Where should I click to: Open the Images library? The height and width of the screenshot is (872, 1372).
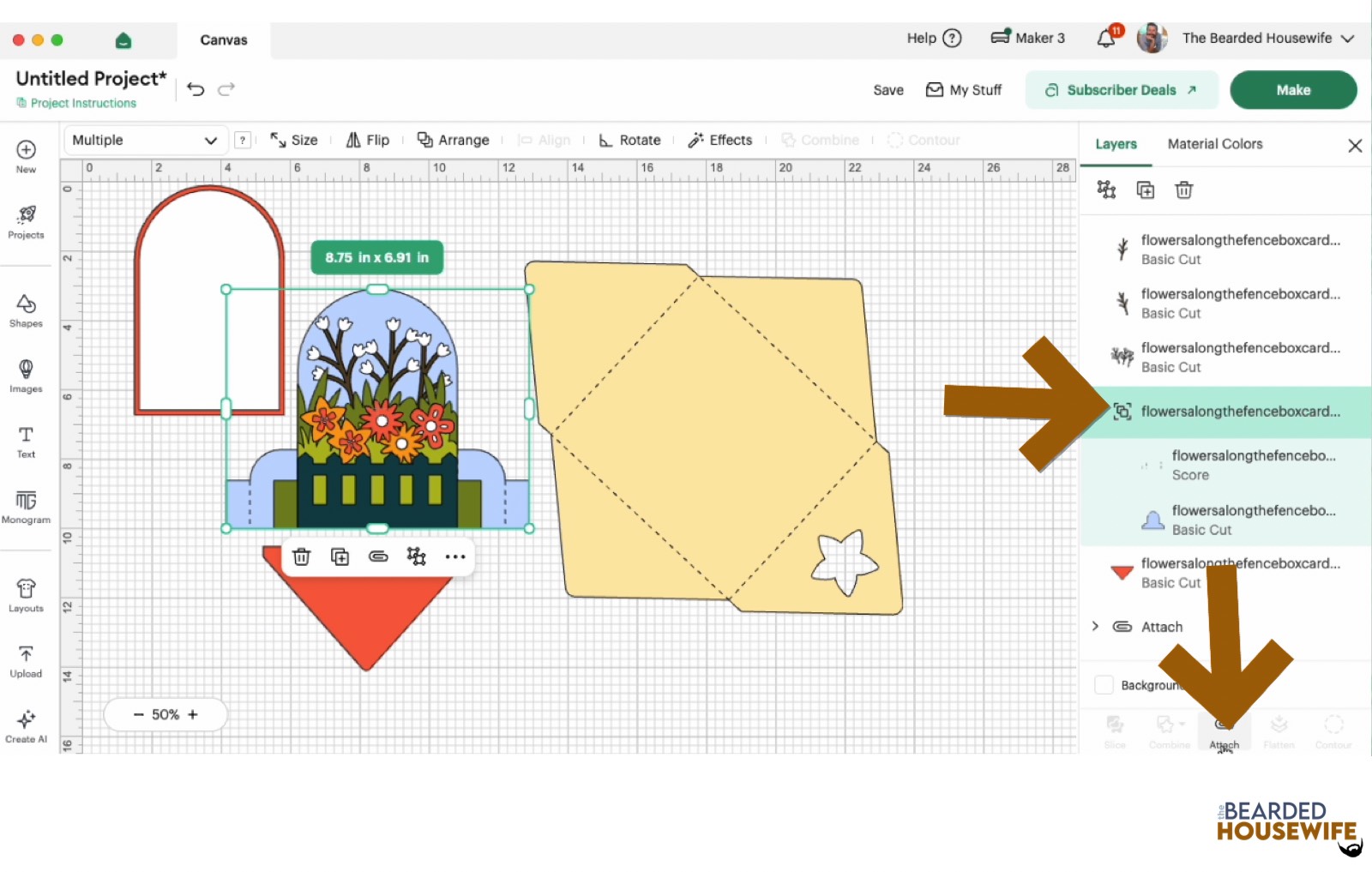click(26, 376)
